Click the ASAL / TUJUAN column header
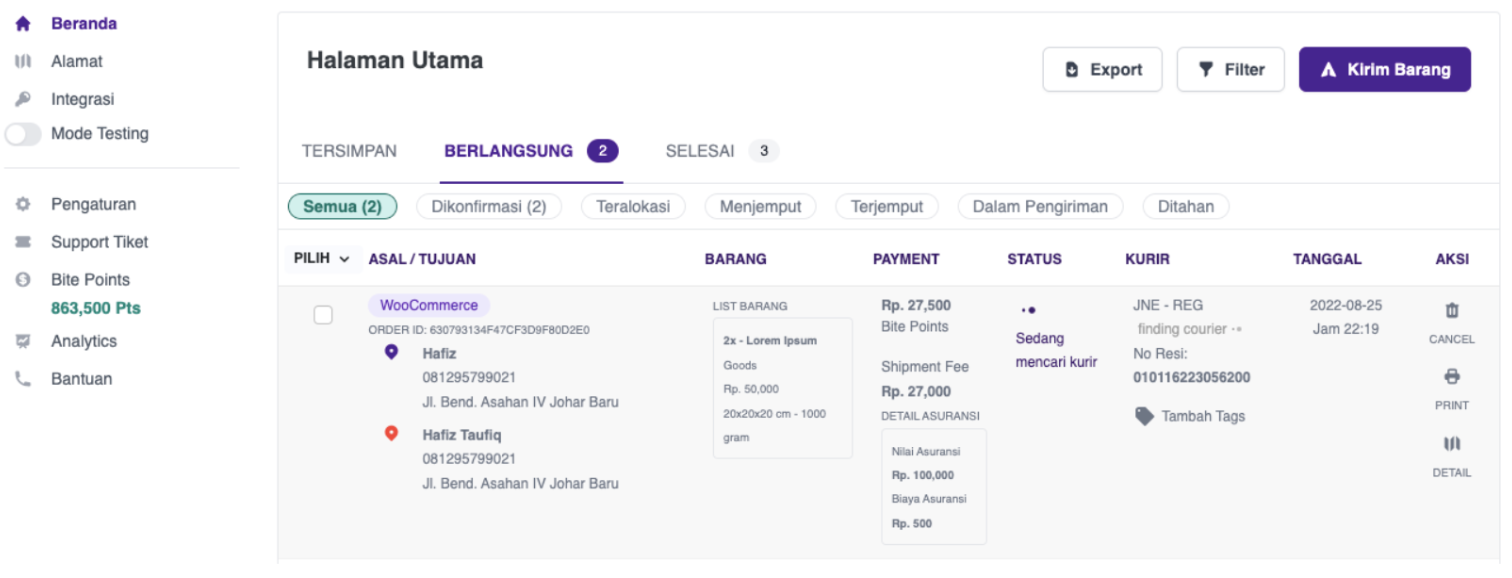The width and height of the screenshot is (1512, 578). [x=422, y=259]
